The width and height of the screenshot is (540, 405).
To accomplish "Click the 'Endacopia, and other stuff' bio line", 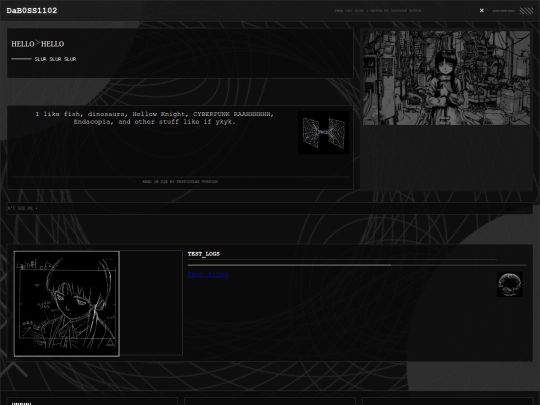I will coord(155,122).
